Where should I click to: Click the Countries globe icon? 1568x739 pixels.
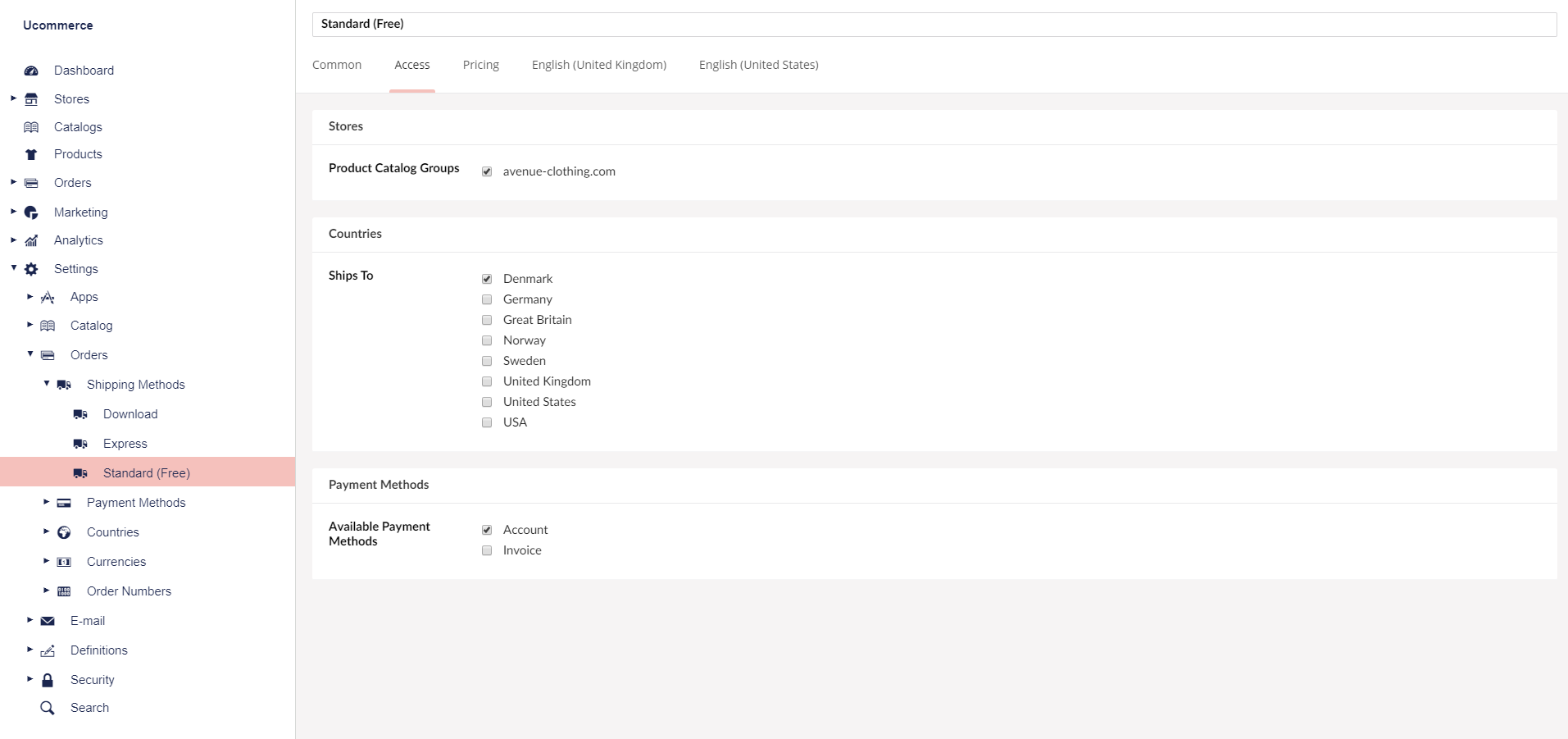pyautogui.click(x=64, y=532)
